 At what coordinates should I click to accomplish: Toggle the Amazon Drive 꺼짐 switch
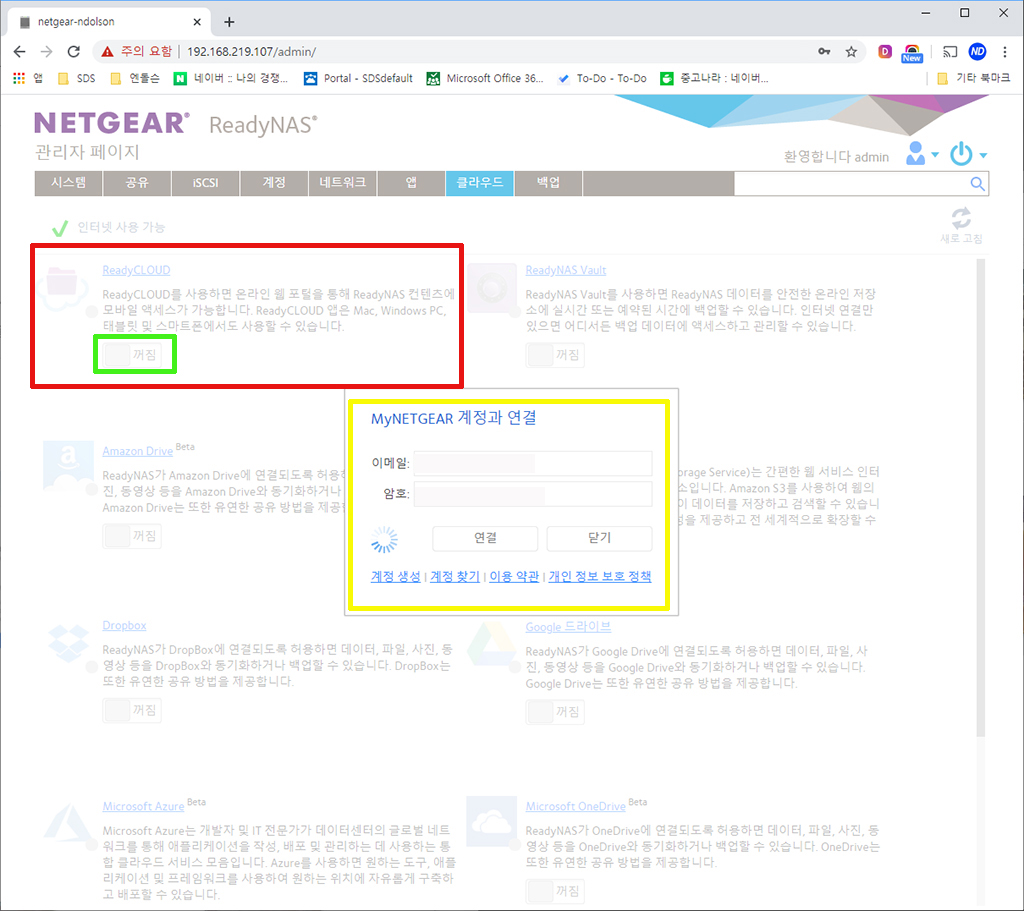(132, 536)
